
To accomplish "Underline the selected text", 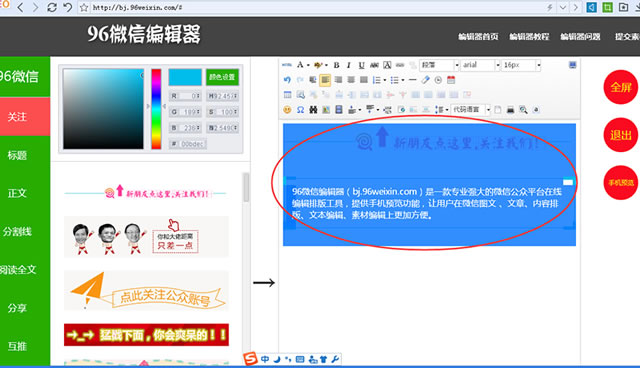I will pyautogui.click(x=361, y=65).
